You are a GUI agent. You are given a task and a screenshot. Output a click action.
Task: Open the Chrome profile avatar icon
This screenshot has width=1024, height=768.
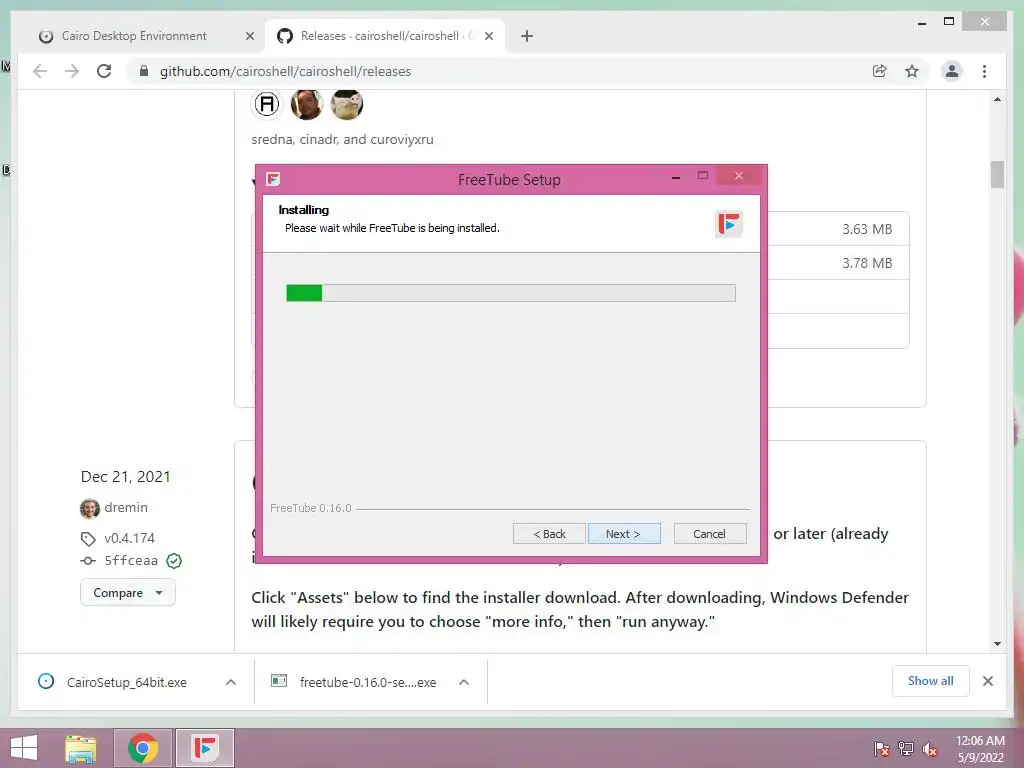click(x=952, y=71)
